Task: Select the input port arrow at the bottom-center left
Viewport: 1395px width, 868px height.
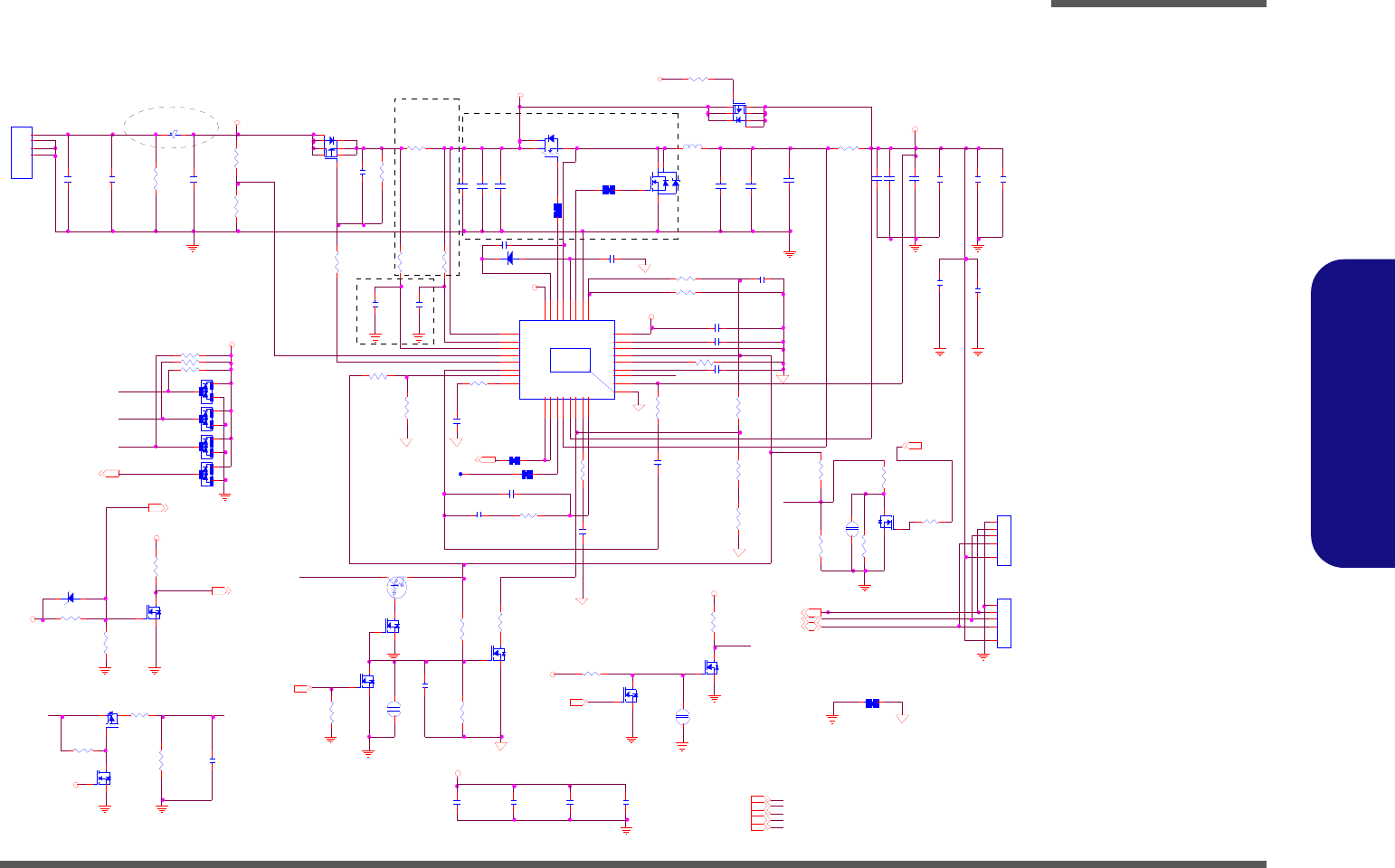Action: (x=303, y=689)
